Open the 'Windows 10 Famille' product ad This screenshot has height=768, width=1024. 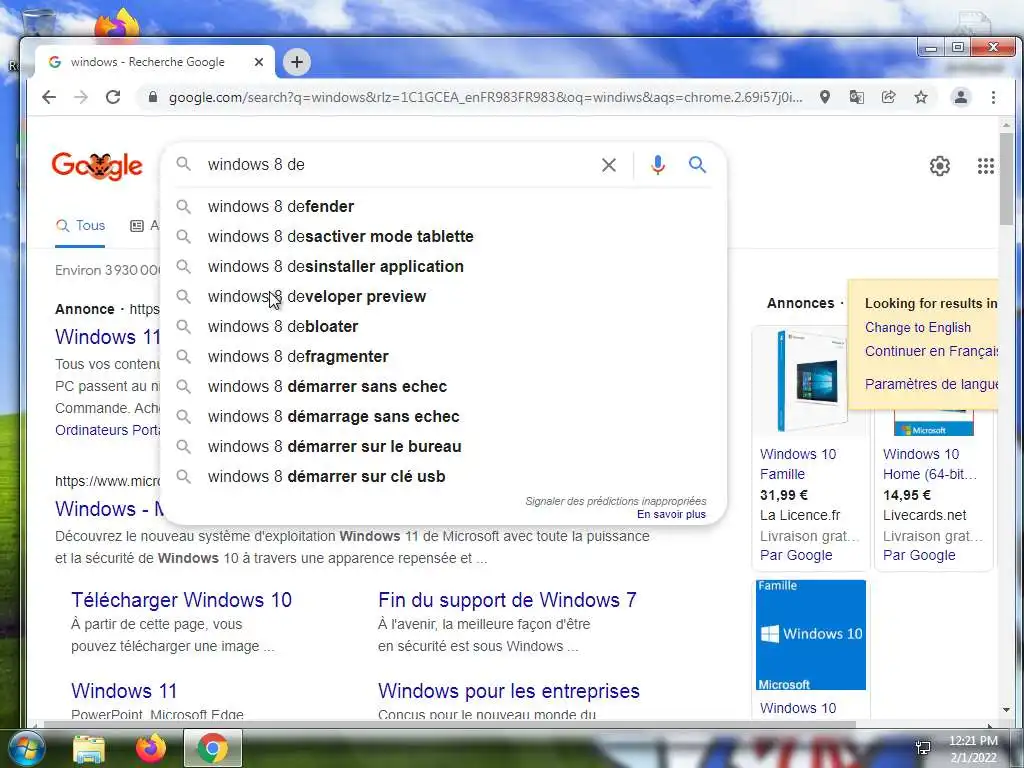coord(798,464)
